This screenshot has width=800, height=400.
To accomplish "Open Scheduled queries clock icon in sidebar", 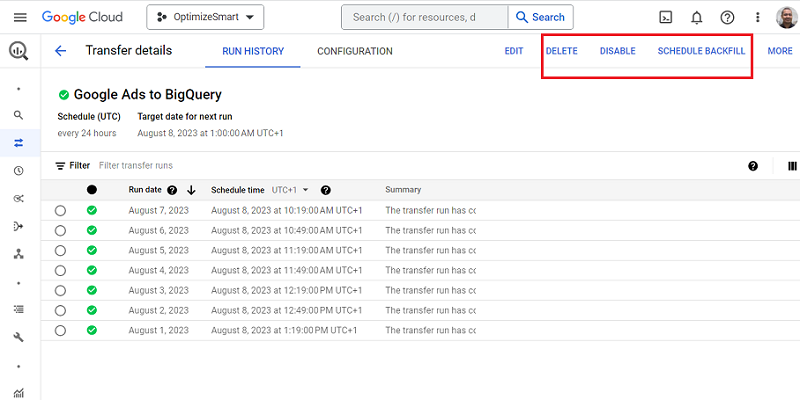I will point(19,171).
